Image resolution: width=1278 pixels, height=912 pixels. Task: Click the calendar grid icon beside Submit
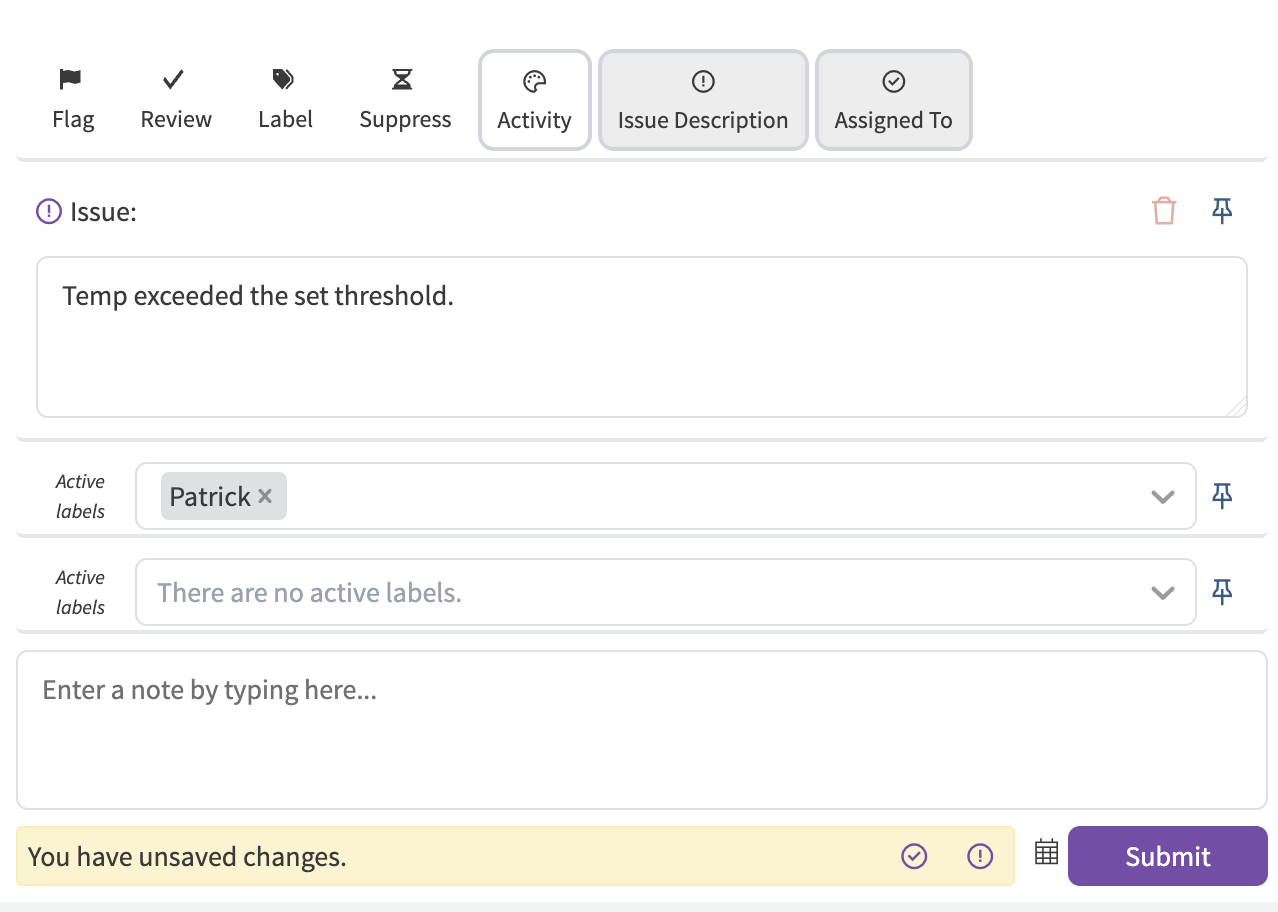[x=1046, y=852]
